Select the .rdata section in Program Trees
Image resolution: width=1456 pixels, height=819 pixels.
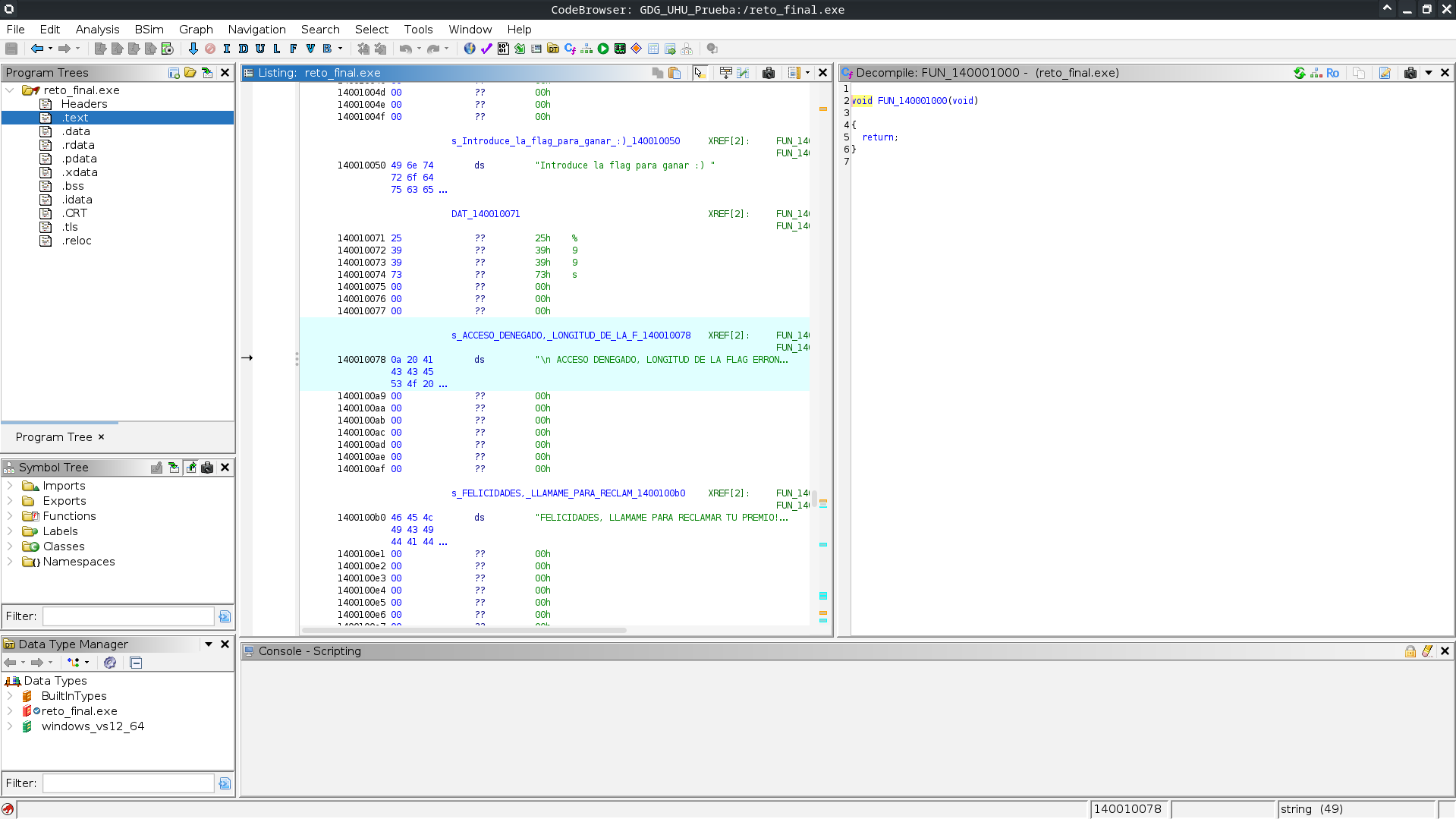[x=78, y=145]
